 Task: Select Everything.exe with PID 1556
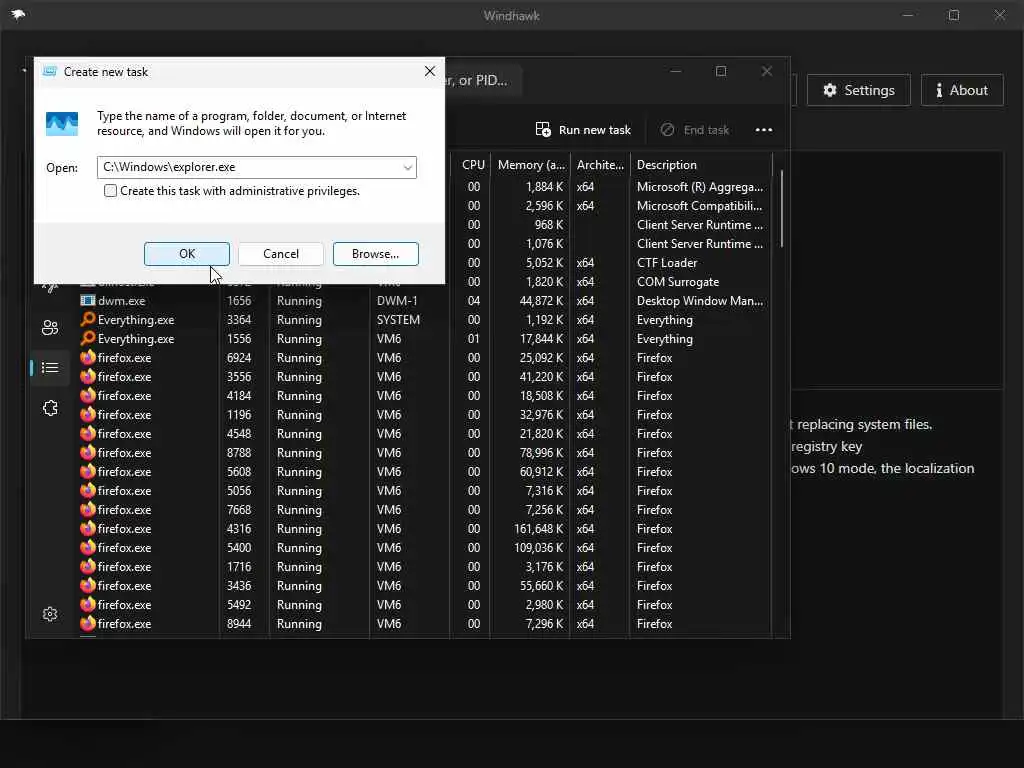click(x=424, y=339)
